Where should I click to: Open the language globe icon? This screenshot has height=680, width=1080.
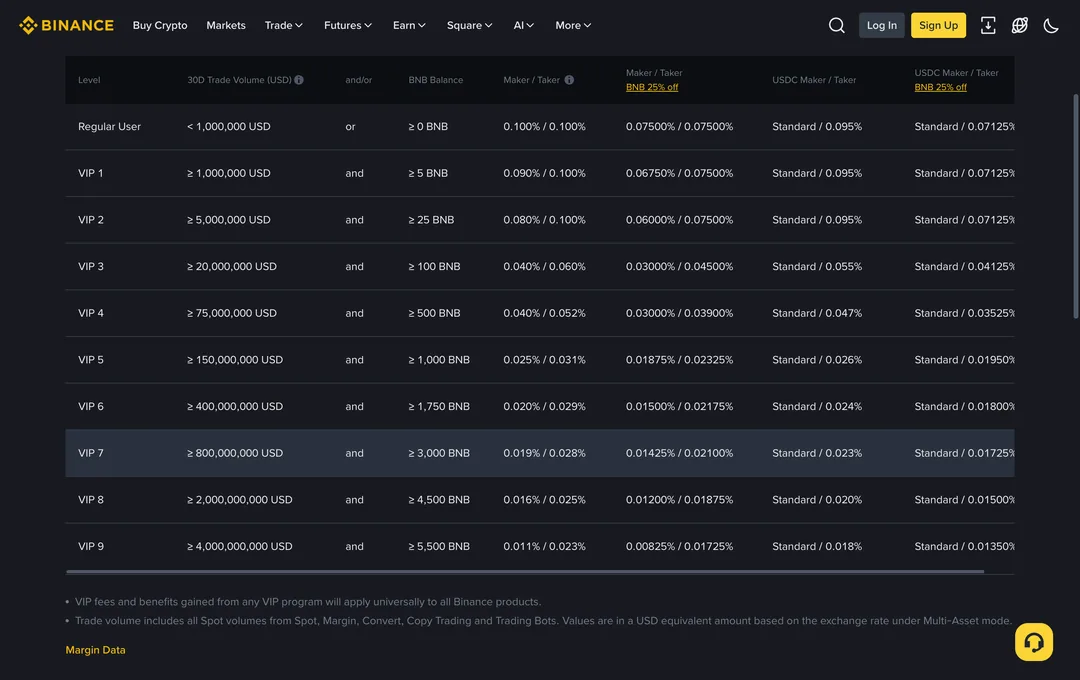[x=1019, y=25]
